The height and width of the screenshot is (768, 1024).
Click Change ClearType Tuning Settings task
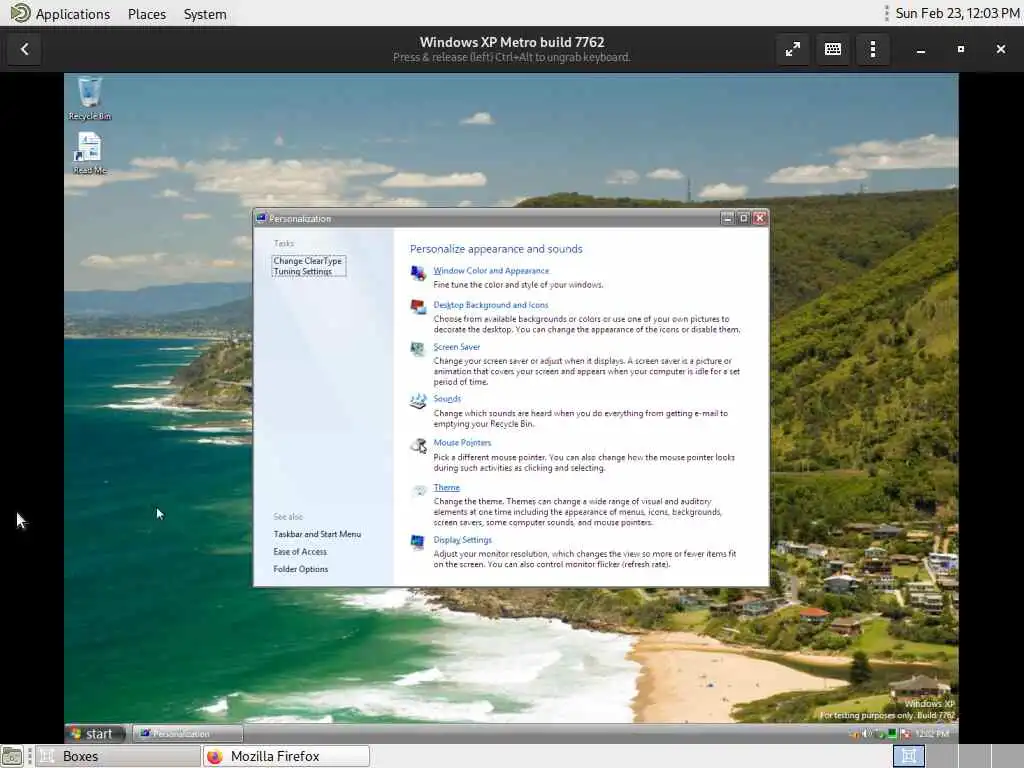tap(308, 266)
